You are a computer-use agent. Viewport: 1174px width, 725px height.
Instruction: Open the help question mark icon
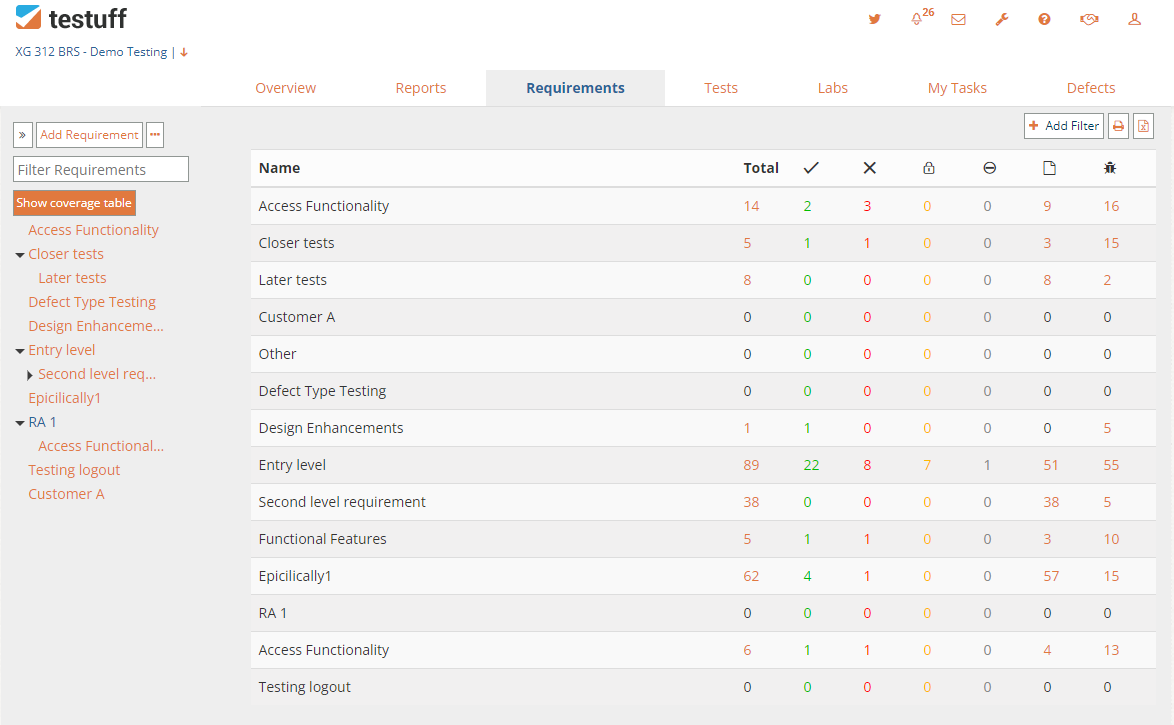(x=1044, y=19)
